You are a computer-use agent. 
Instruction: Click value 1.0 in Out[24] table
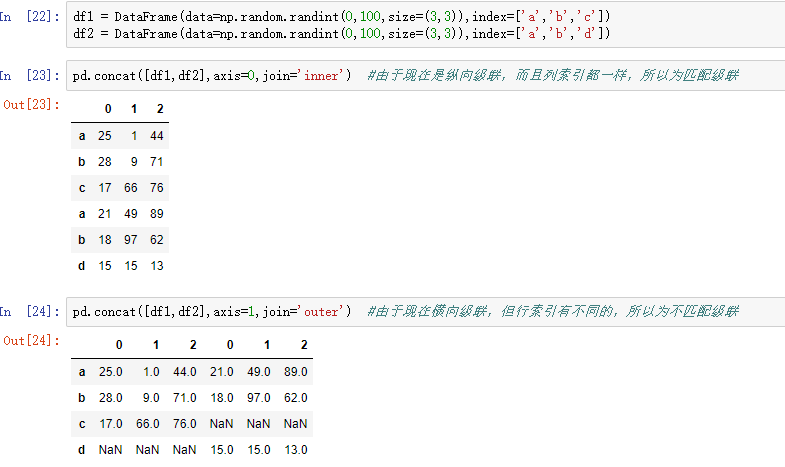tap(151, 372)
